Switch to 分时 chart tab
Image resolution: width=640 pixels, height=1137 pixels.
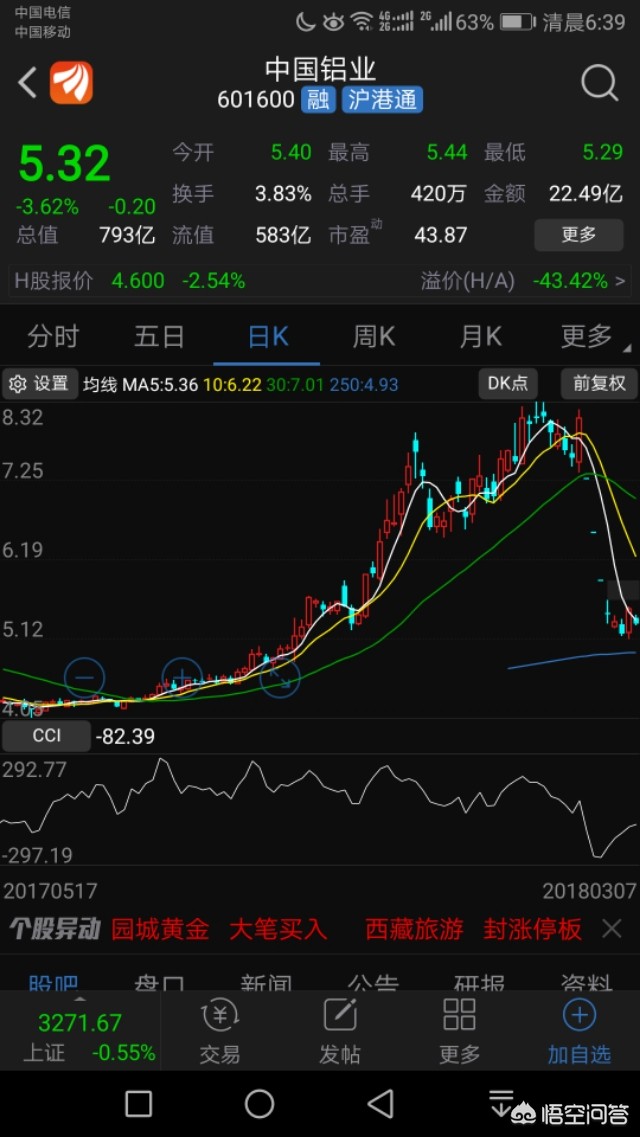tap(53, 336)
